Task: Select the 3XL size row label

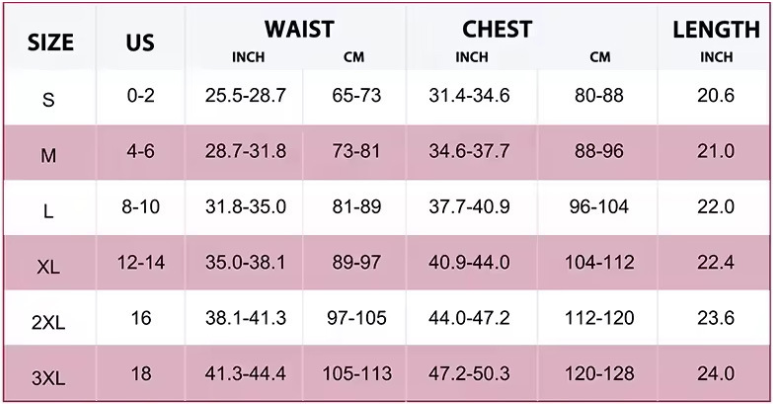Action: tap(49, 377)
